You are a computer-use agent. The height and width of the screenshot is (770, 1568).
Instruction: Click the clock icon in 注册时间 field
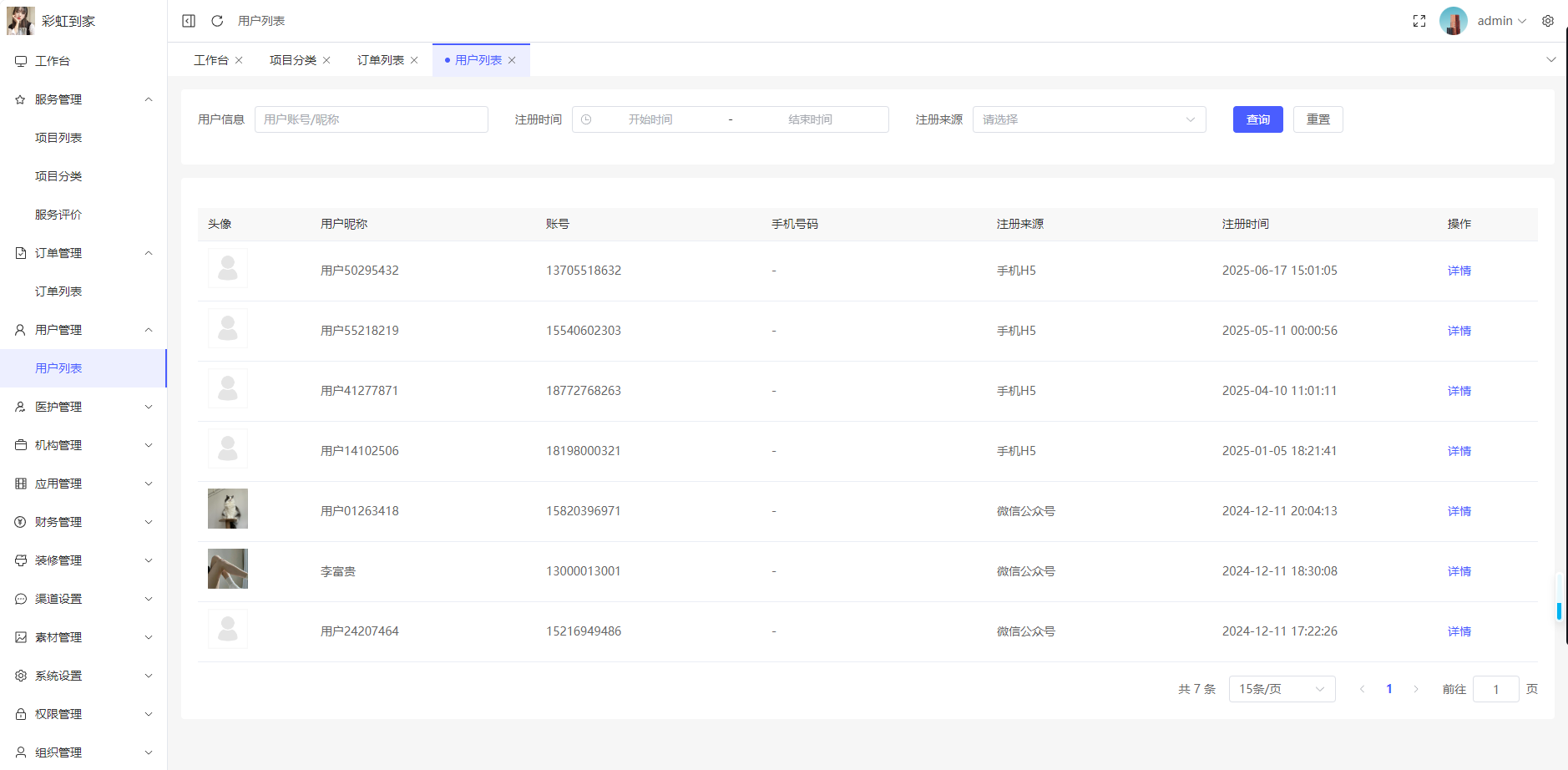click(x=586, y=119)
